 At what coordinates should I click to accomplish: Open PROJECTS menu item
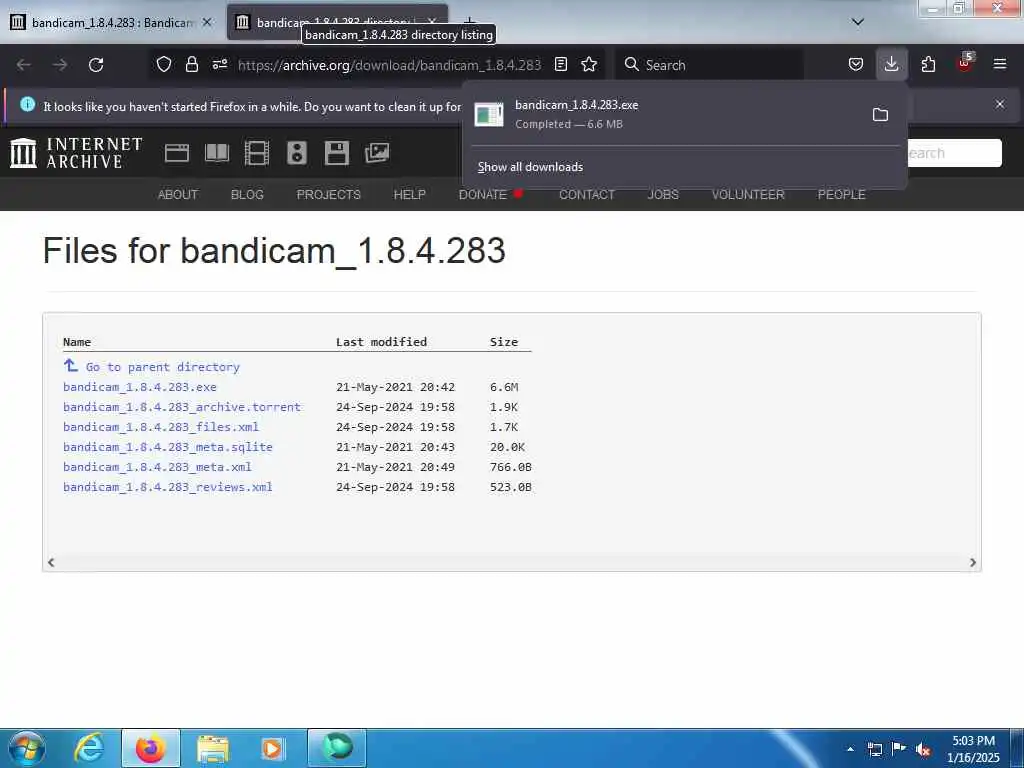tap(328, 195)
